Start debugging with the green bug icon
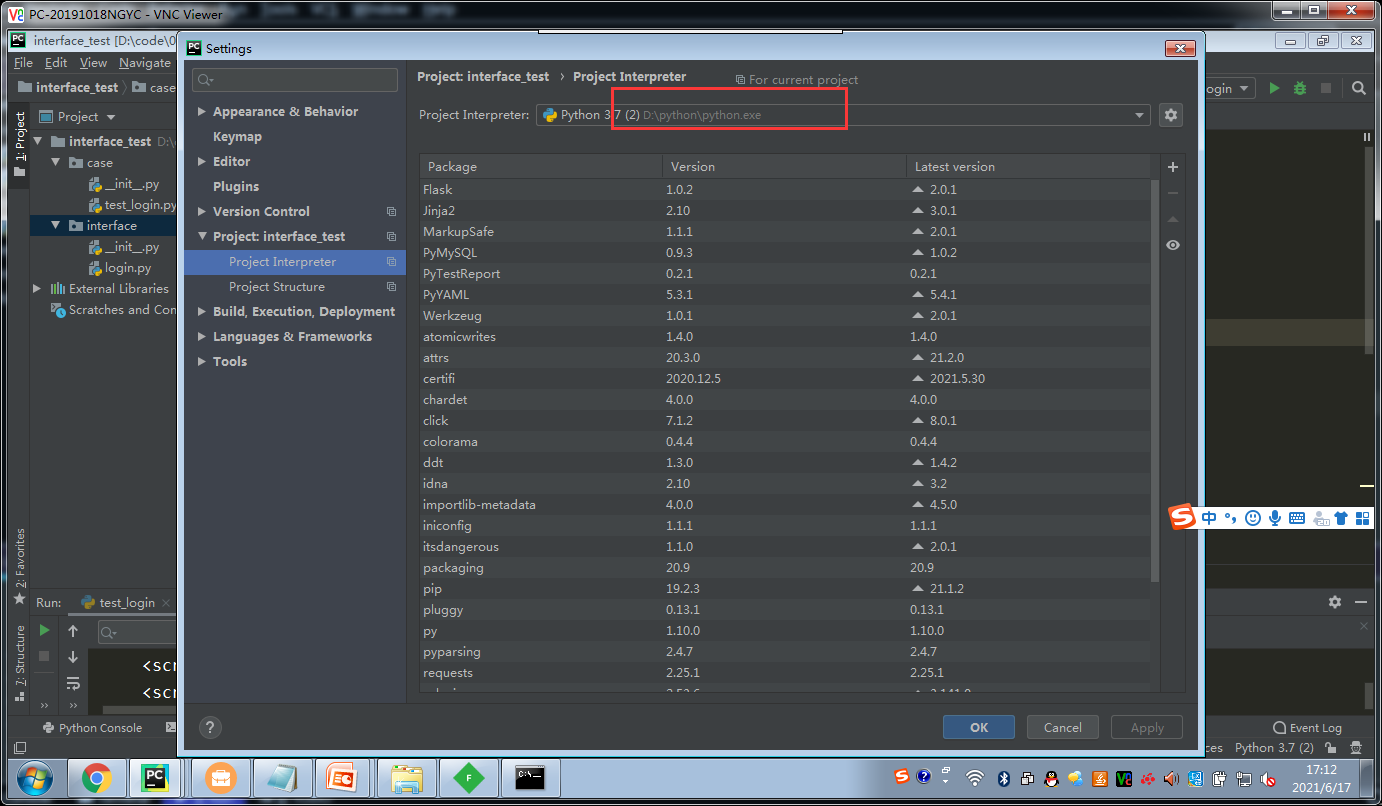 pyautogui.click(x=1300, y=88)
